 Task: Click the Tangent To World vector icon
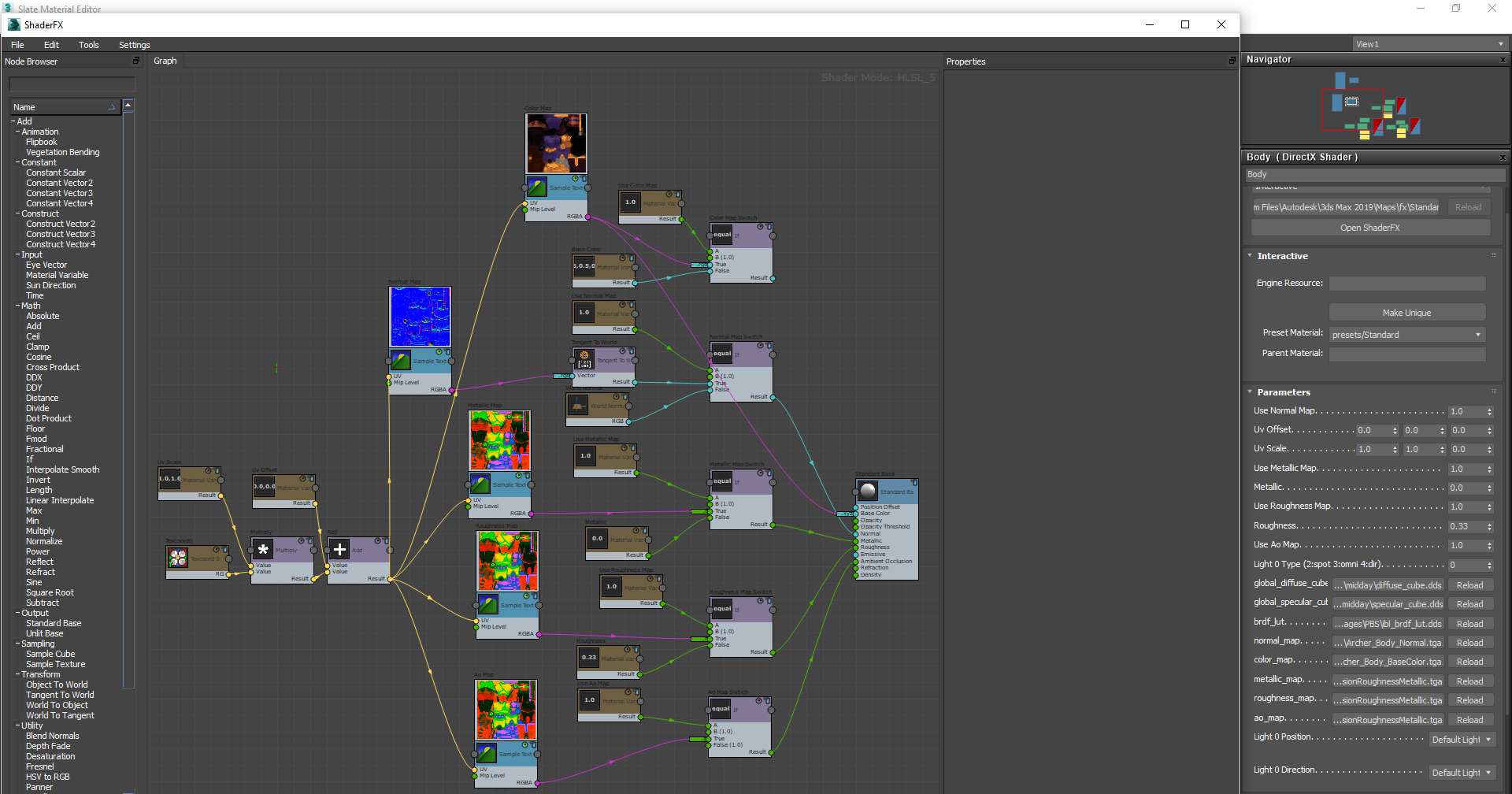[x=584, y=359]
